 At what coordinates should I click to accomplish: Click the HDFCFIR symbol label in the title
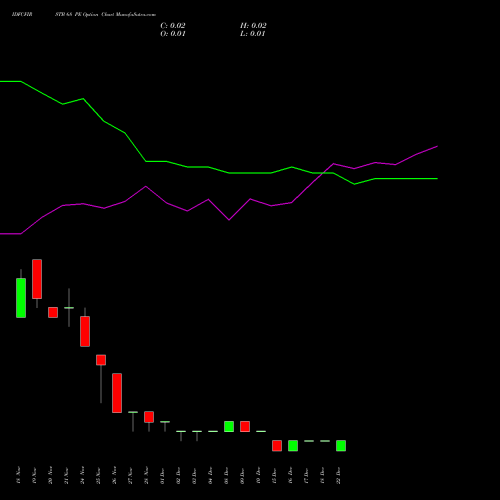22,15
